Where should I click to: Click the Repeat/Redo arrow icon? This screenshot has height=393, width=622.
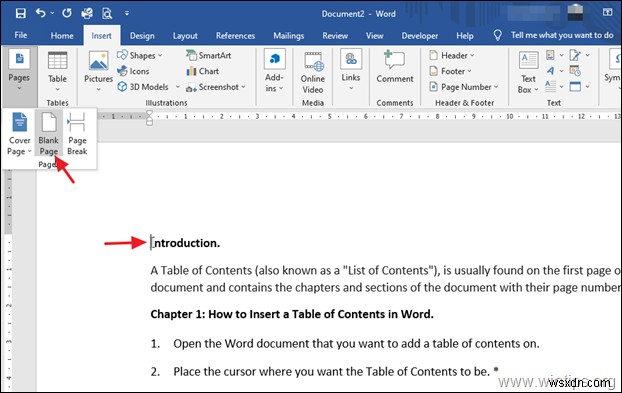pos(67,13)
